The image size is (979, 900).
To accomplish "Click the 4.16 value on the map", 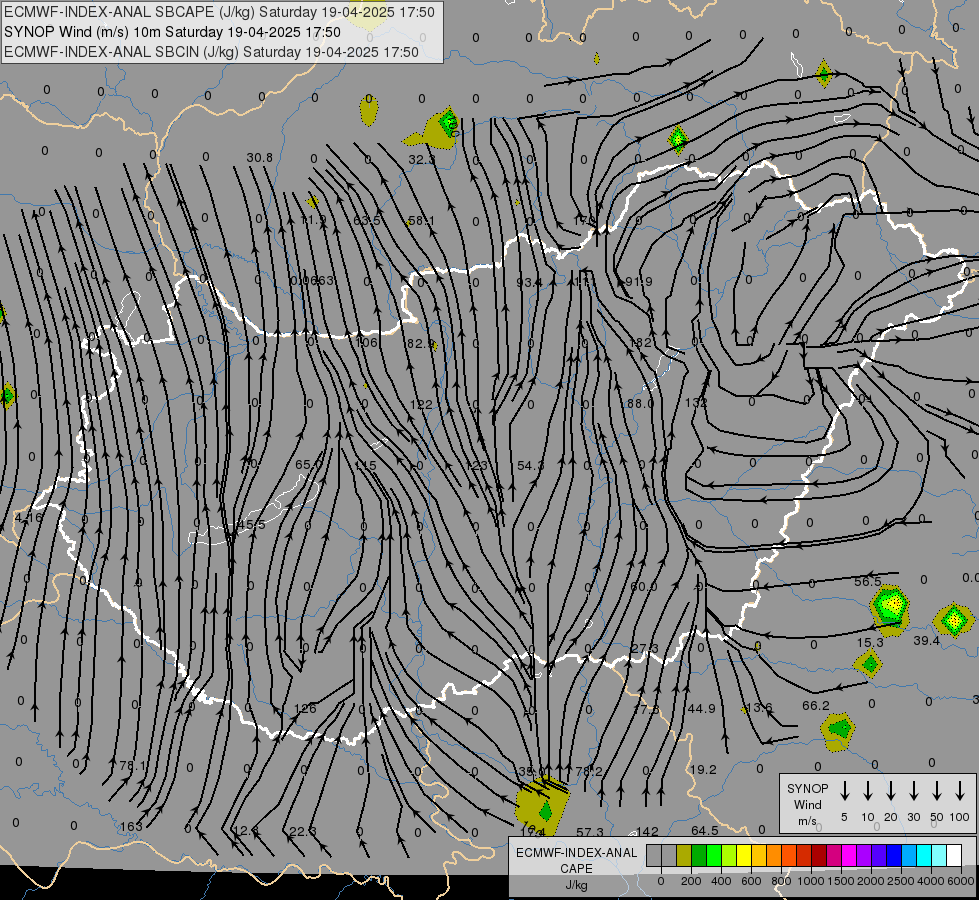I will click(x=29, y=517).
